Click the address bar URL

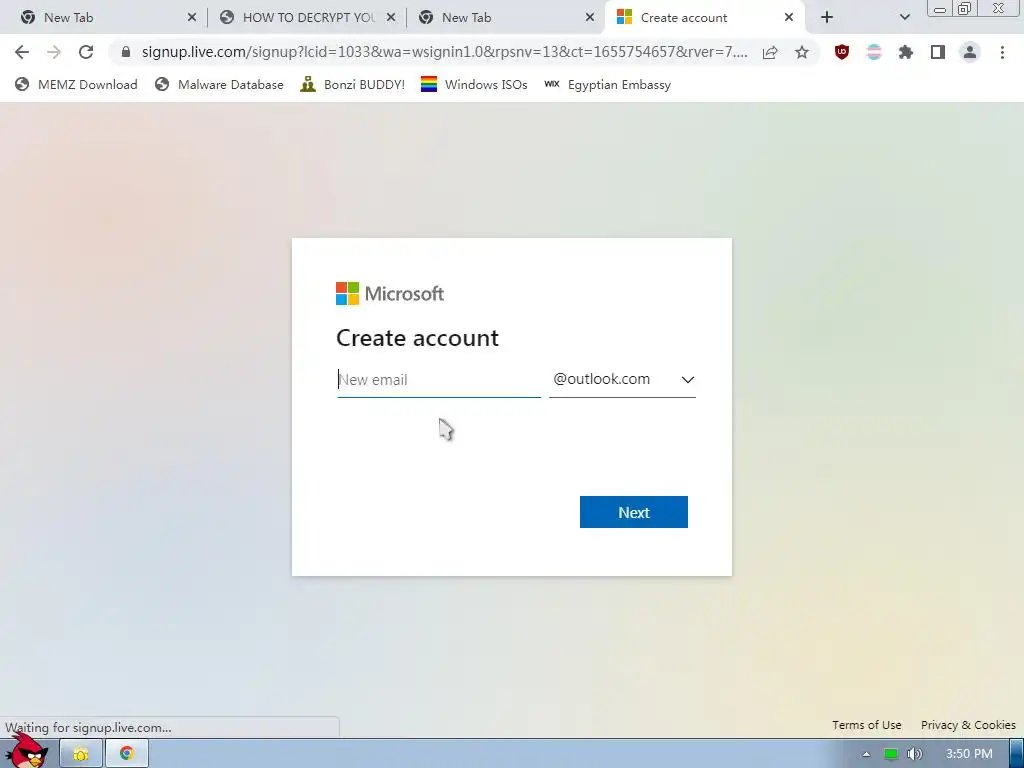coord(444,52)
